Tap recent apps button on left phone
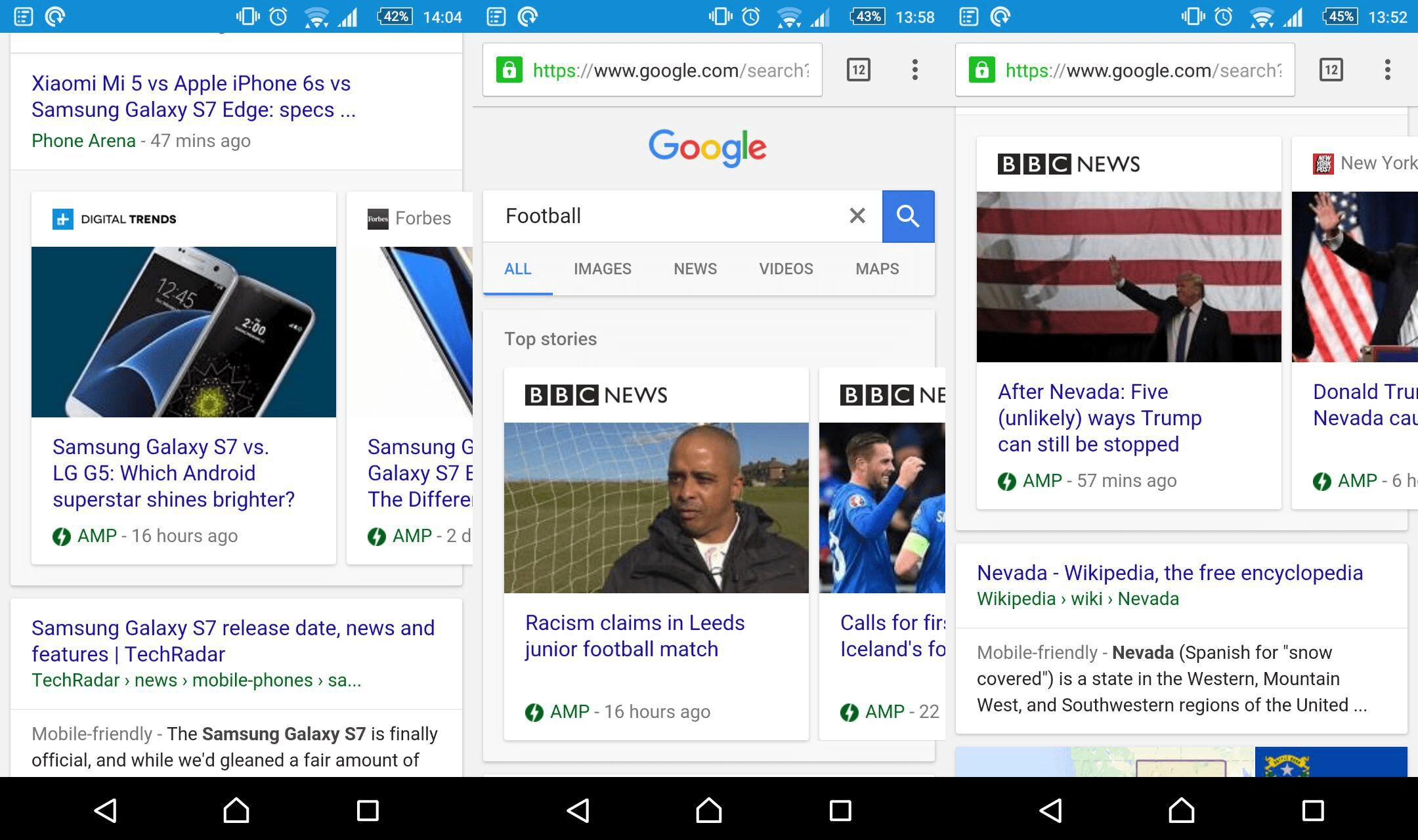1418x840 pixels. [x=368, y=810]
